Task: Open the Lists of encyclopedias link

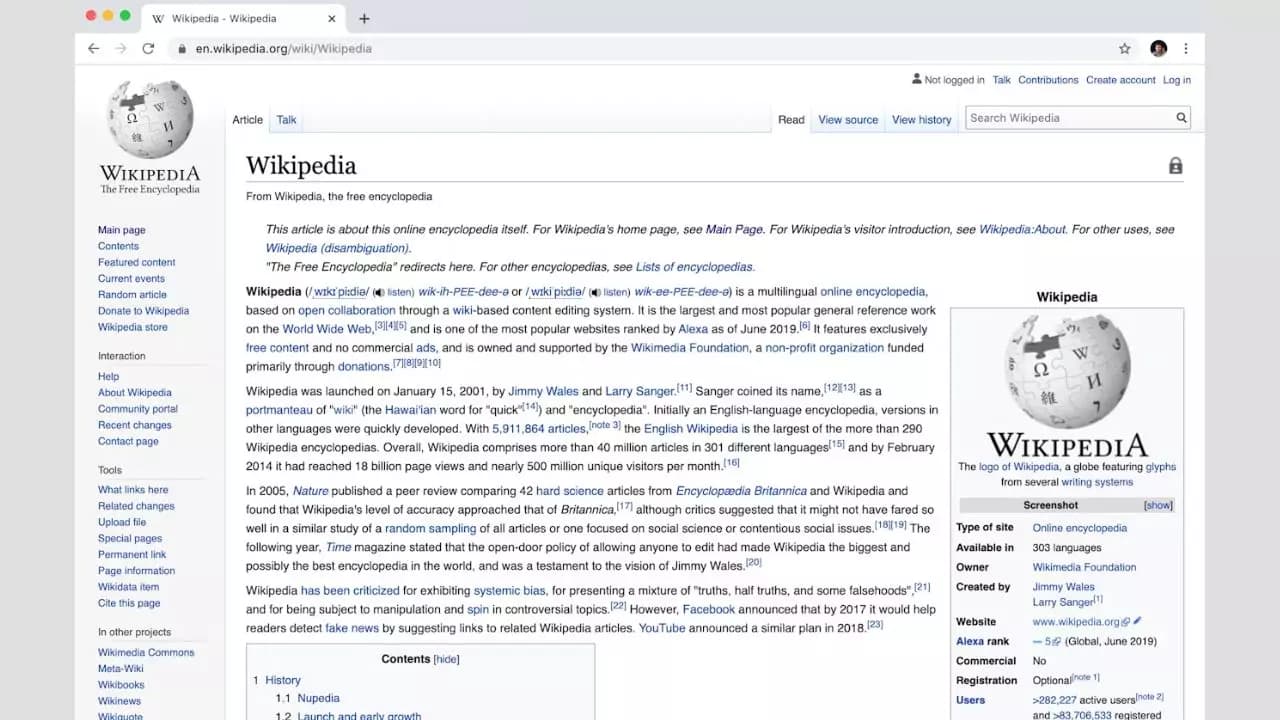Action: click(x=694, y=267)
